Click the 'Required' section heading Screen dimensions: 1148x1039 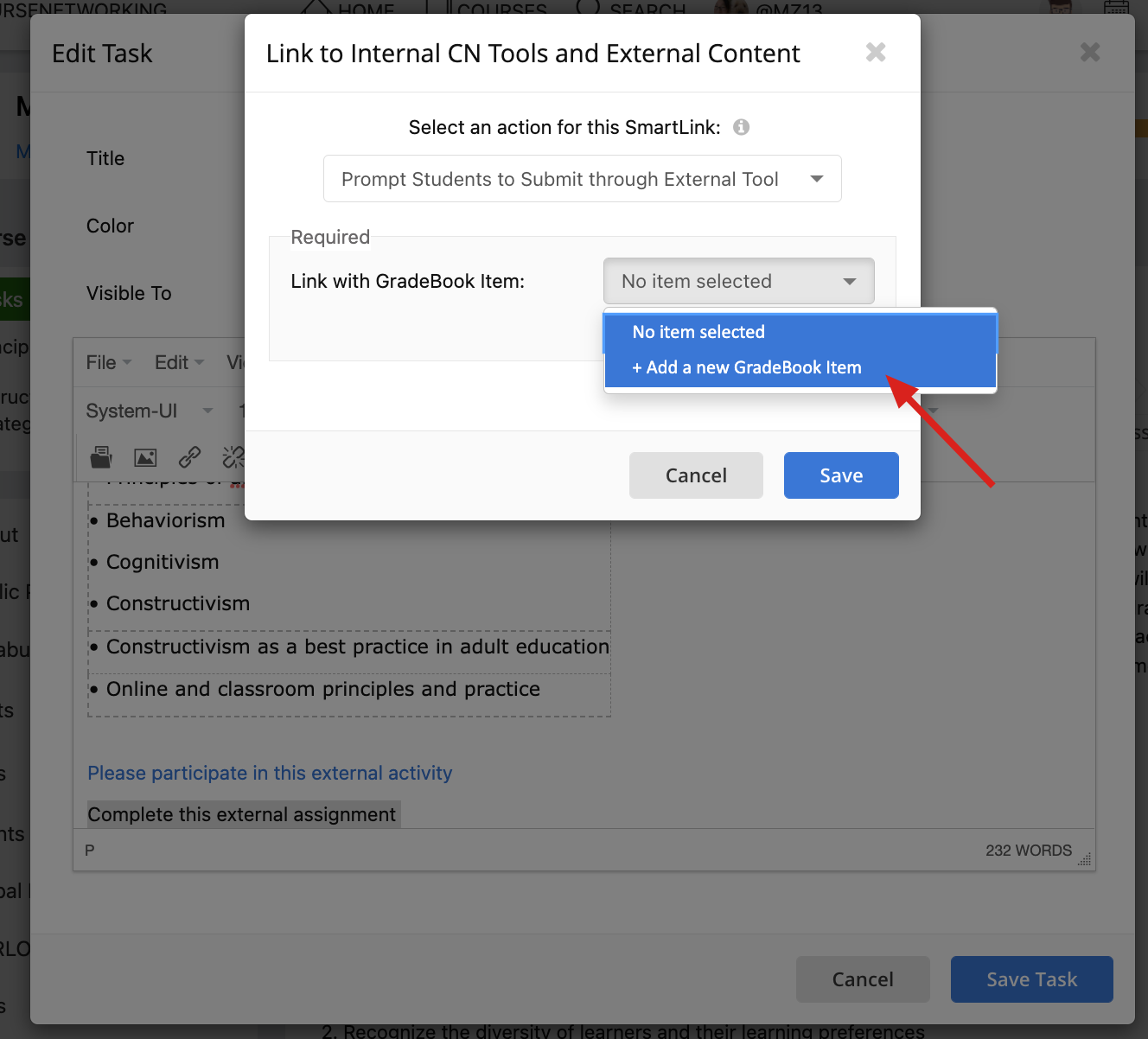330,237
